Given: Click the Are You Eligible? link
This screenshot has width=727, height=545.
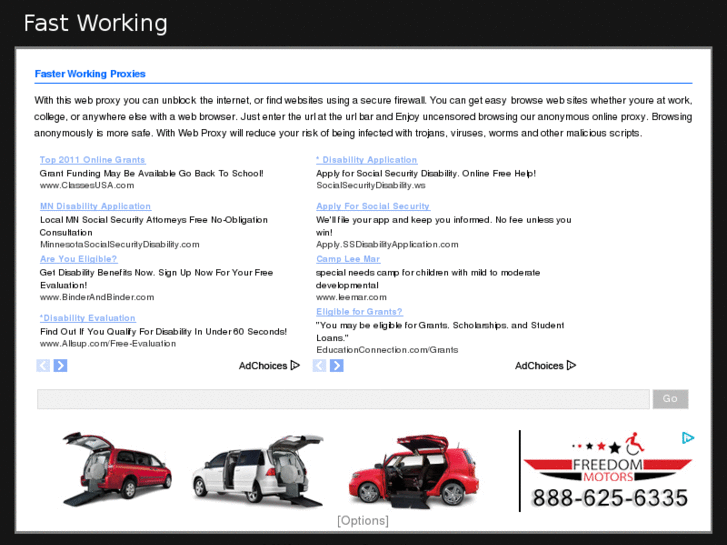Looking at the screenshot, I should [78, 259].
